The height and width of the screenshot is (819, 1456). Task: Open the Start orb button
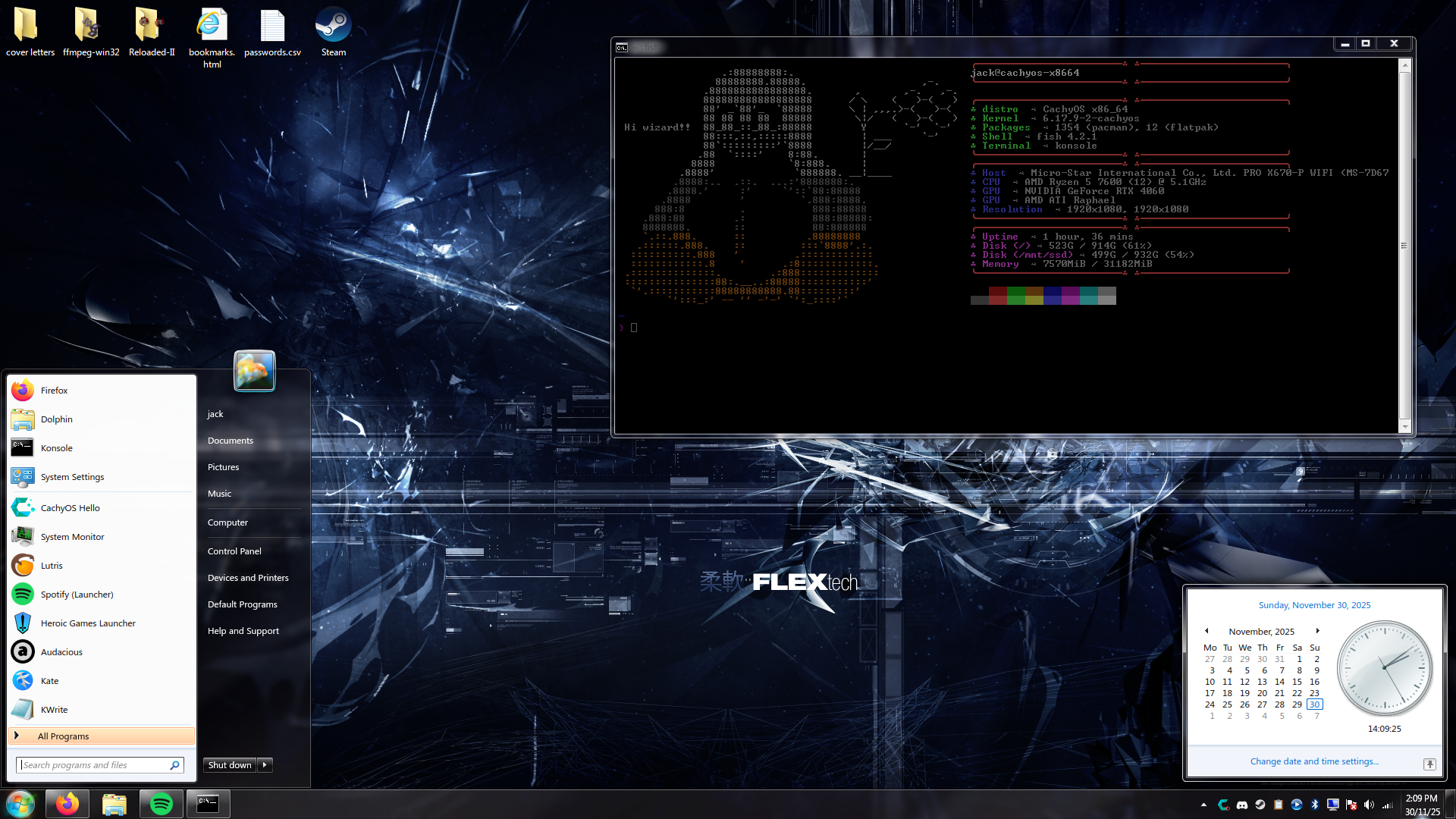[x=20, y=804]
